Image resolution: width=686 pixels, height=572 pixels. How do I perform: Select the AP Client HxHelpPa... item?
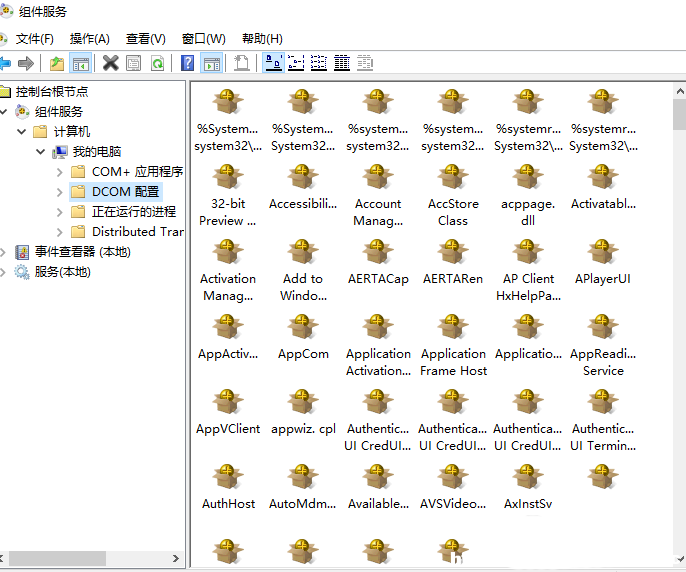click(x=528, y=270)
